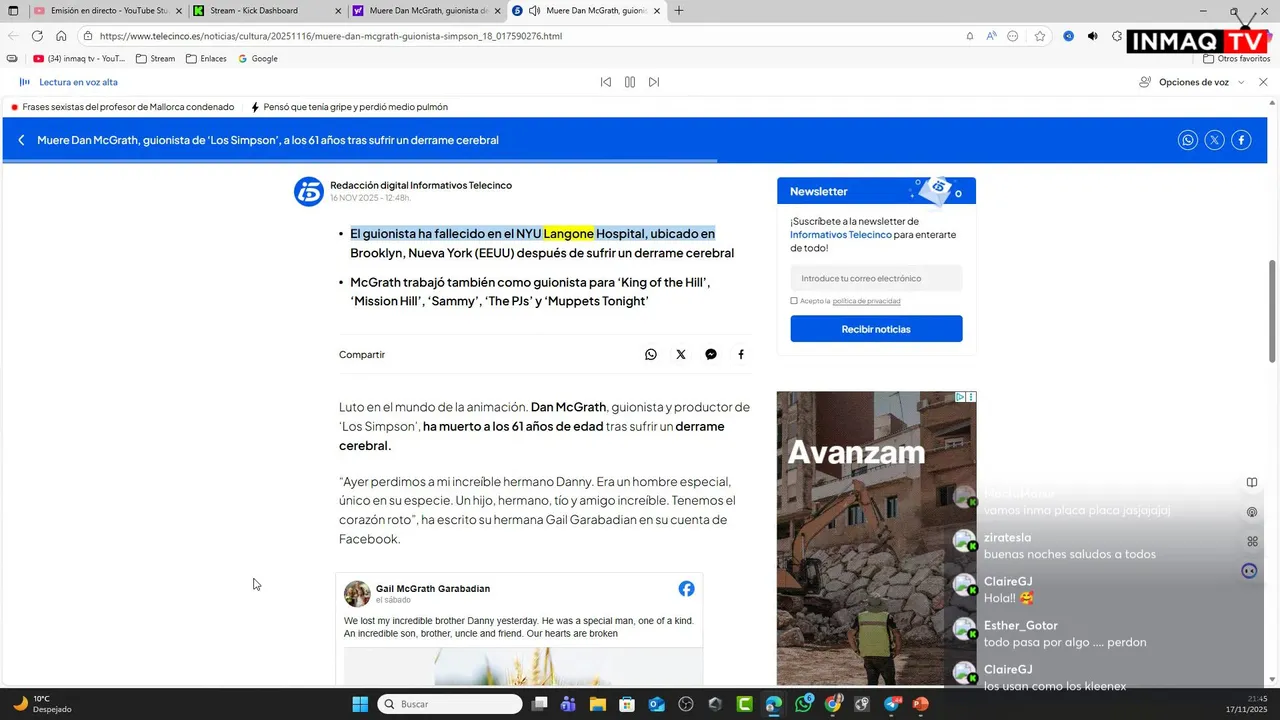1280x720 pixels.
Task: Click the browser address bar URL
Action: tap(330, 36)
